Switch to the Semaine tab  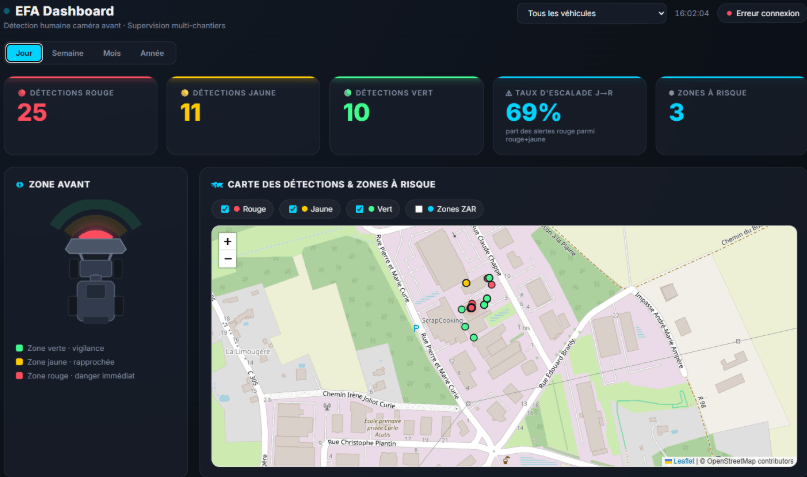point(67,53)
